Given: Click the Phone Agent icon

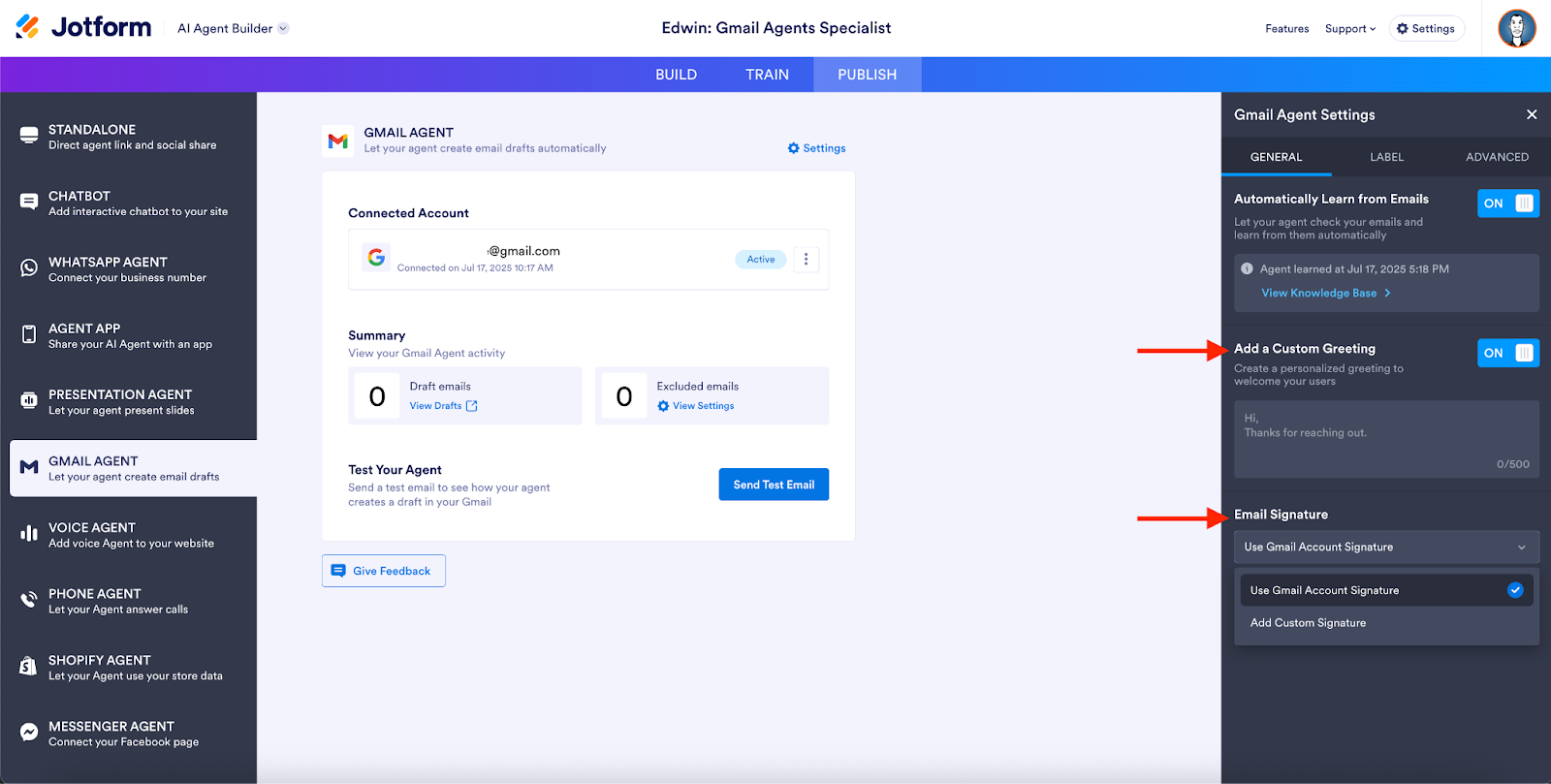Looking at the screenshot, I should (29, 601).
